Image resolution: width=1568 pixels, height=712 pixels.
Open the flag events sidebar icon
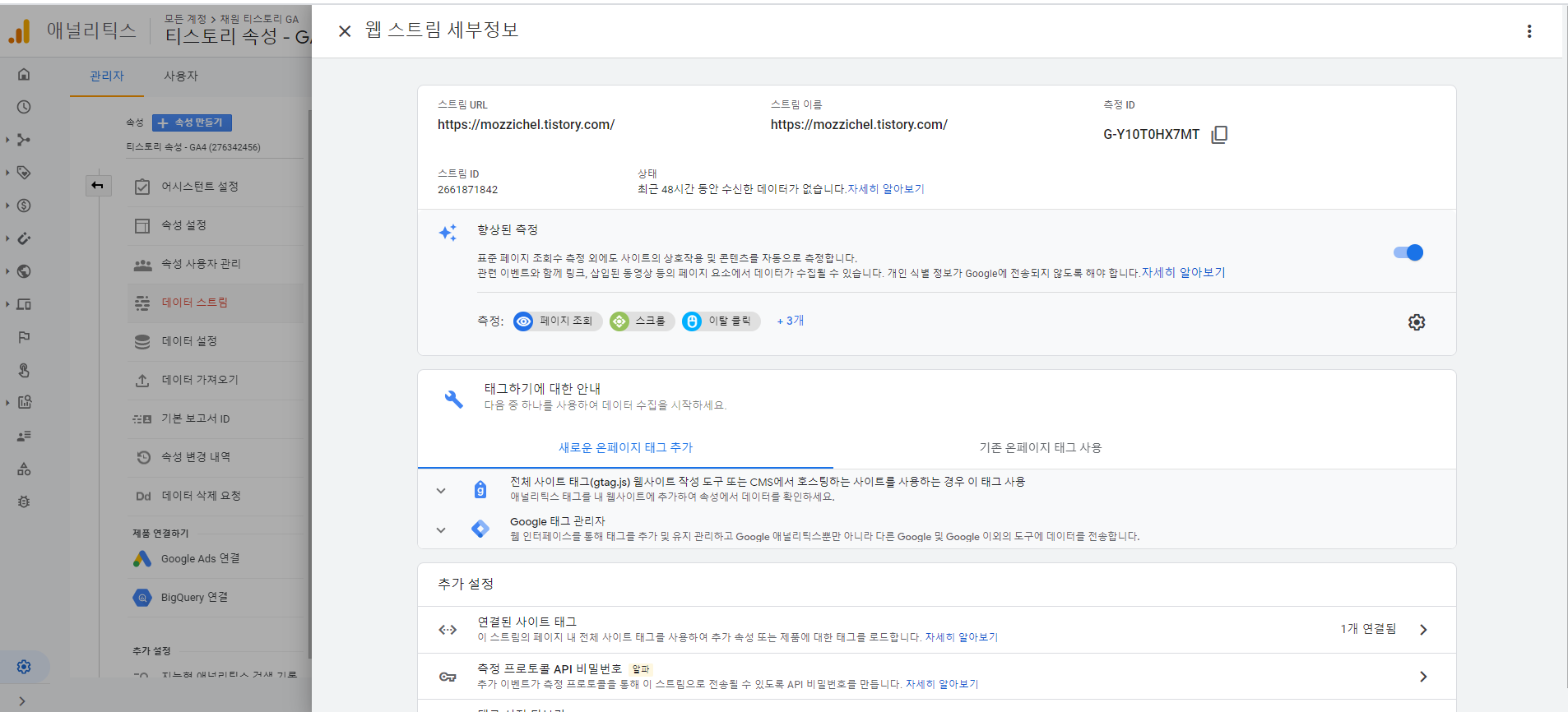click(x=24, y=337)
